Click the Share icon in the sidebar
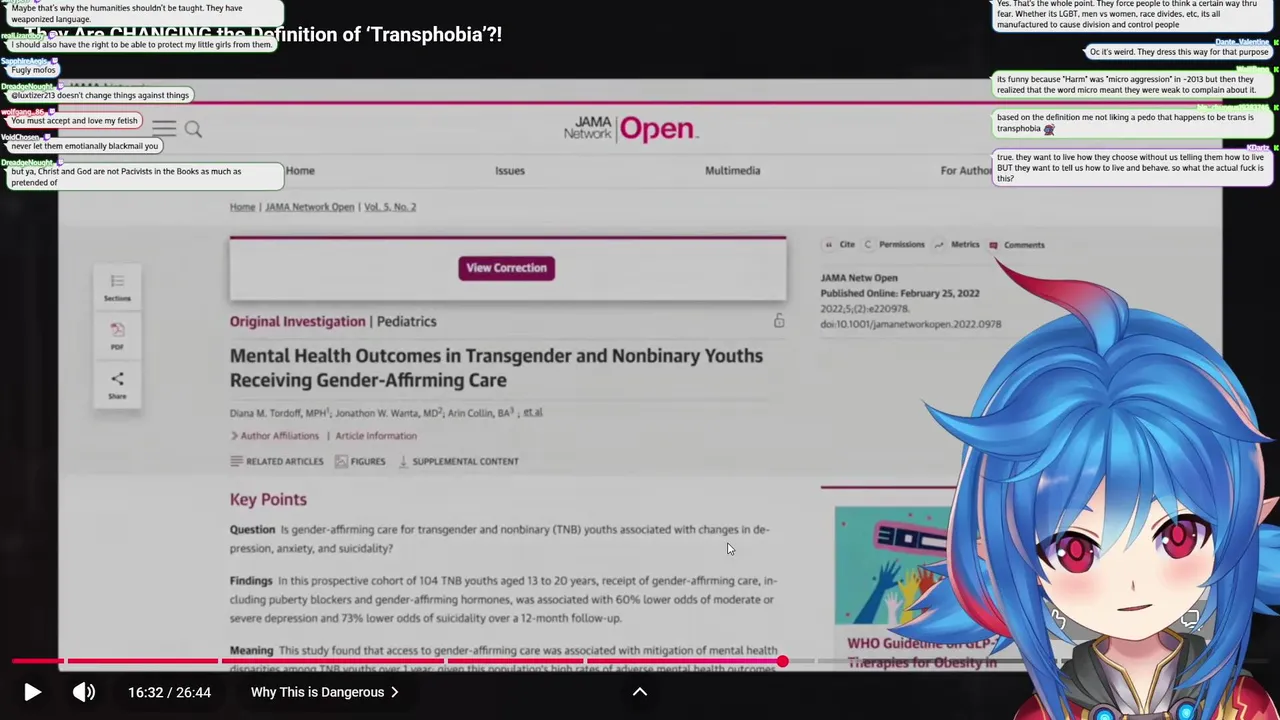This screenshot has height=720, width=1280. pyautogui.click(x=117, y=384)
